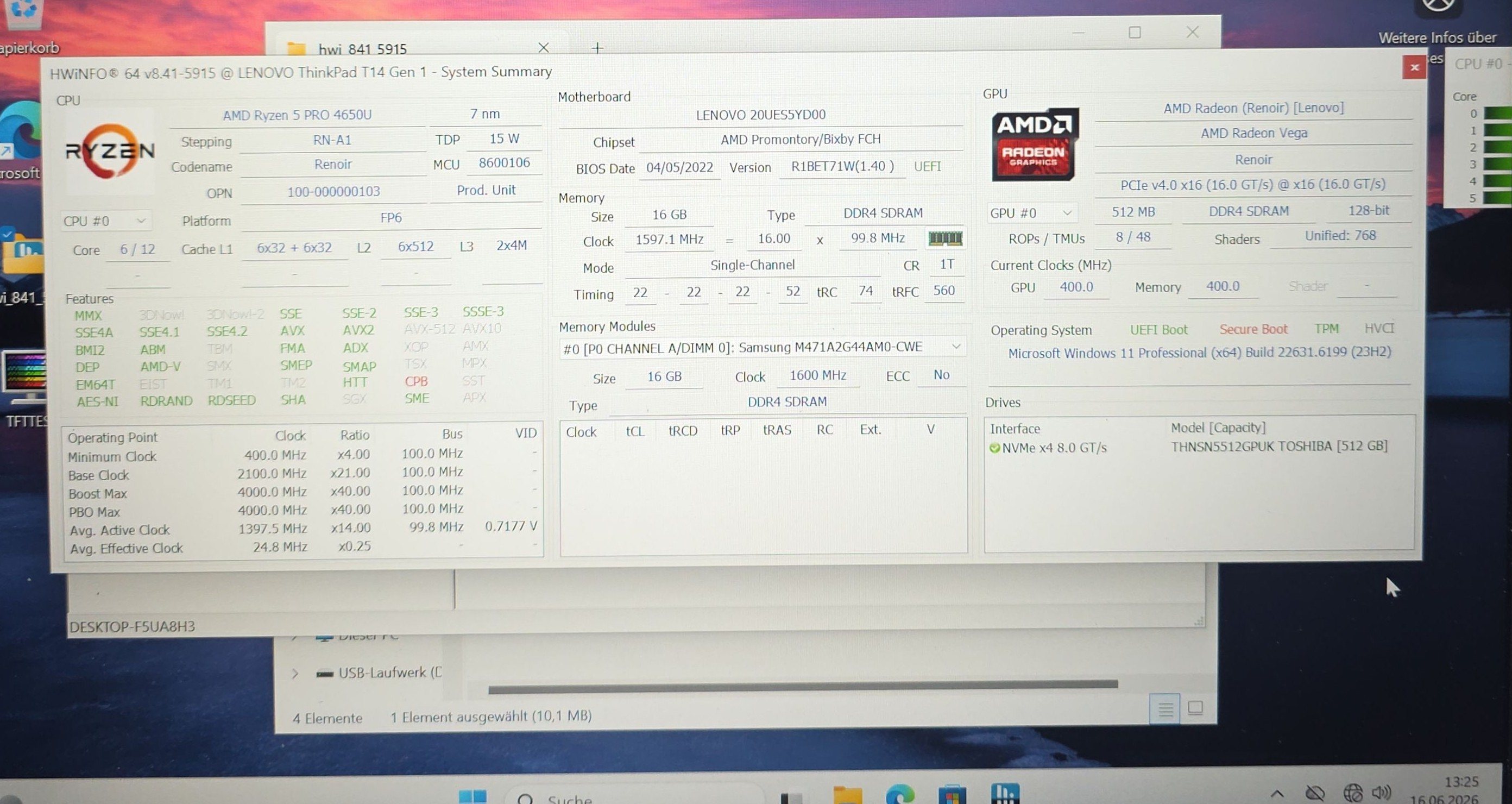Open File Explorer from the taskbar

tap(847, 795)
